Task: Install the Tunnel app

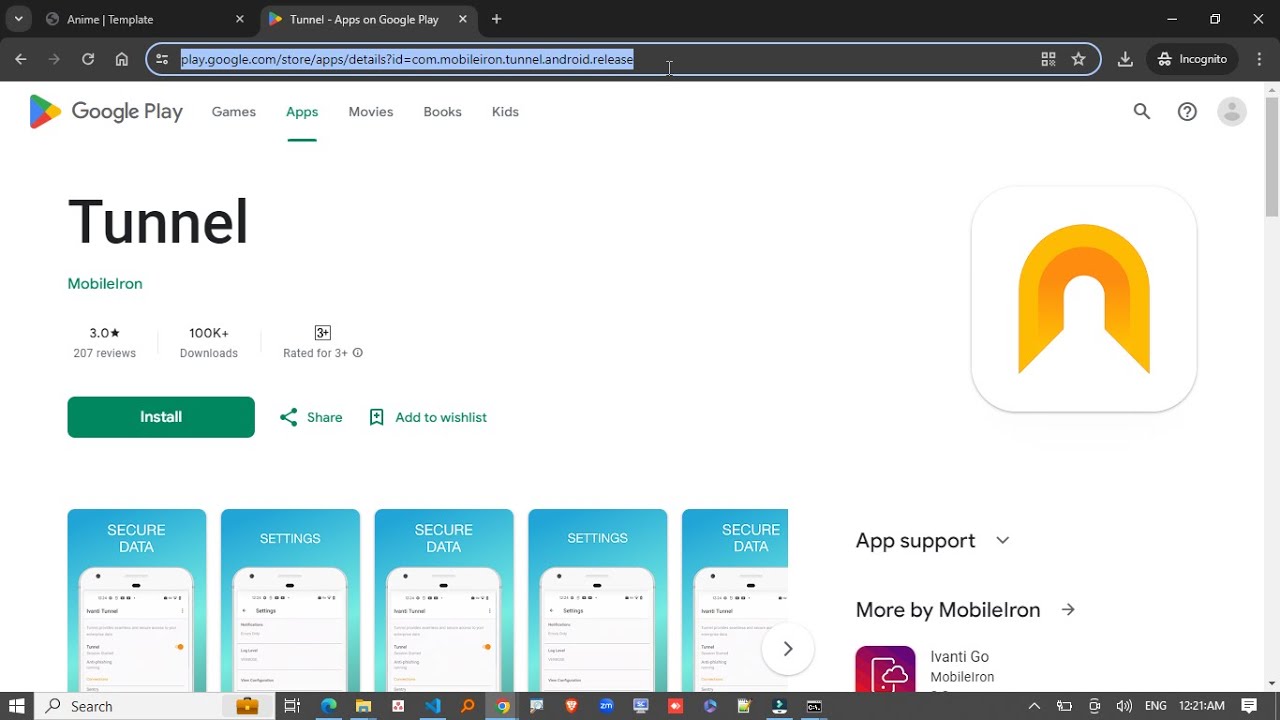Action: pos(161,417)
